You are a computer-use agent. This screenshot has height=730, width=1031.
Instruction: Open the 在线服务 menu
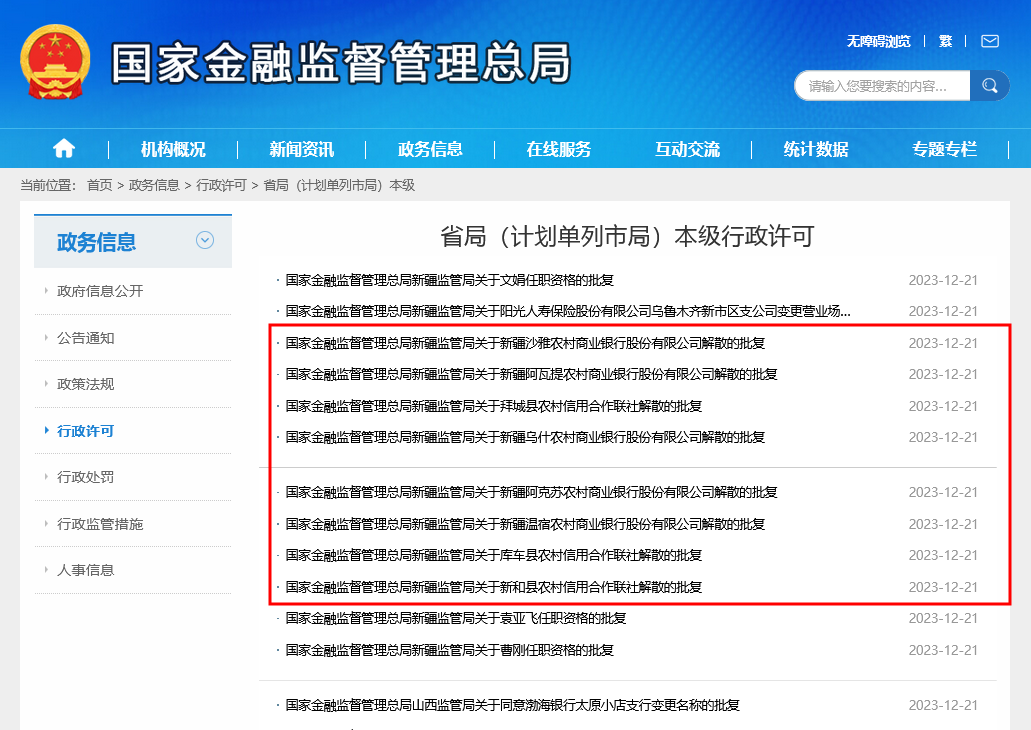[x=559, y=149]
